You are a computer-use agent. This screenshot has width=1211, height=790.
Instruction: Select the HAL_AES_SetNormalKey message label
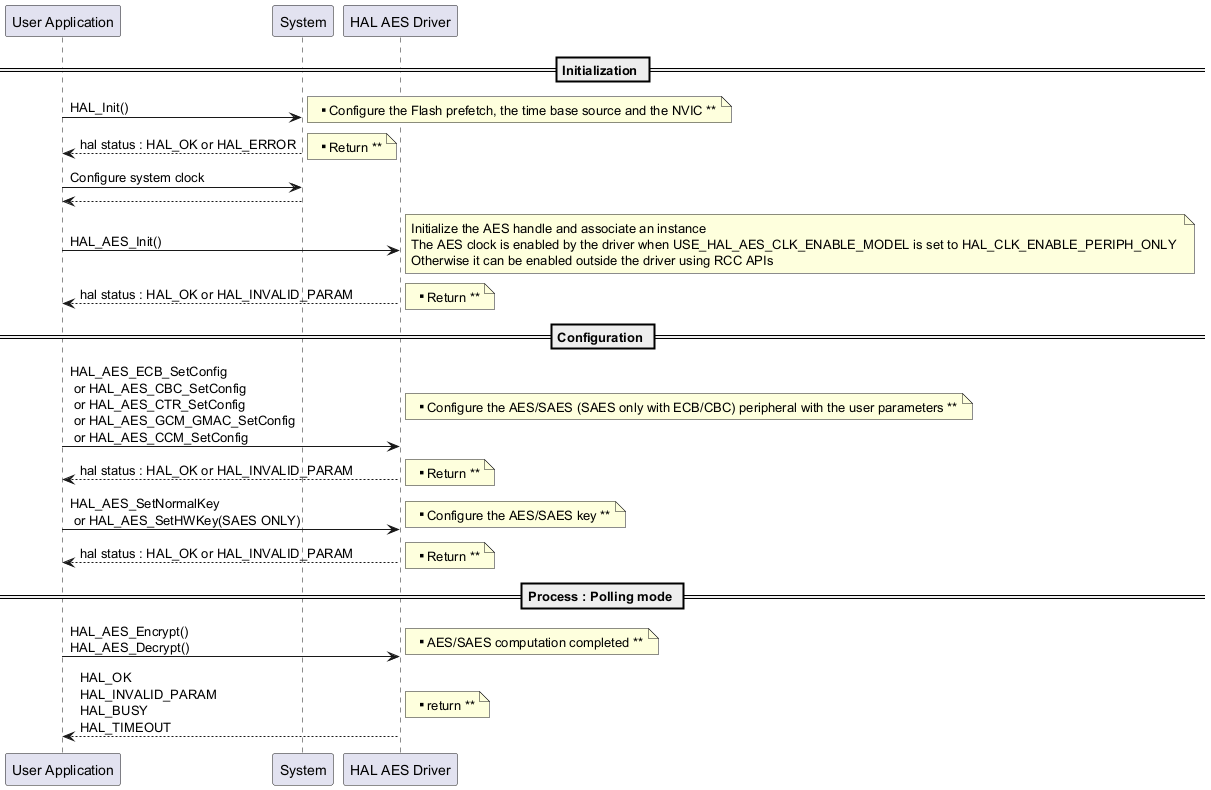pos(144,504)
